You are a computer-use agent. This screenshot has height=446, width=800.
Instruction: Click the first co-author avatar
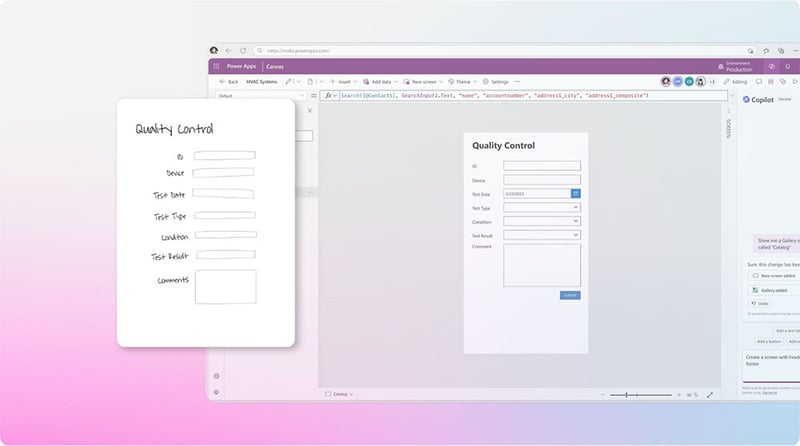tap(666, 82)
